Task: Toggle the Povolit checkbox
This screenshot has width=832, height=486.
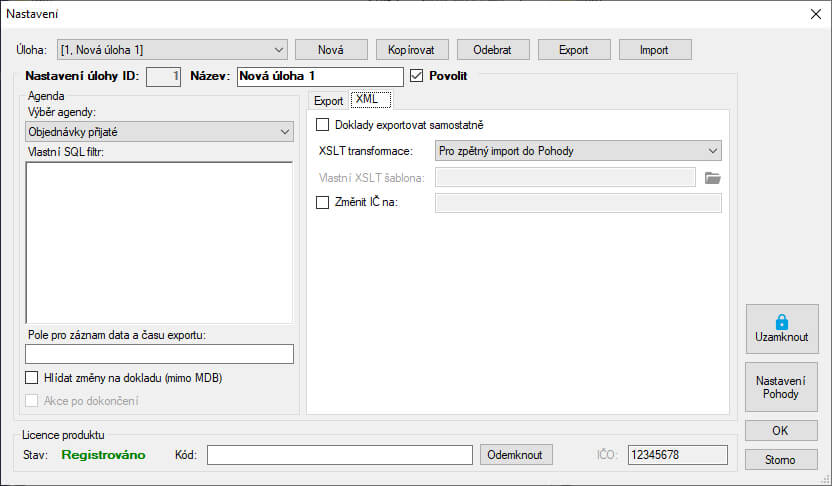Action: 418,76
